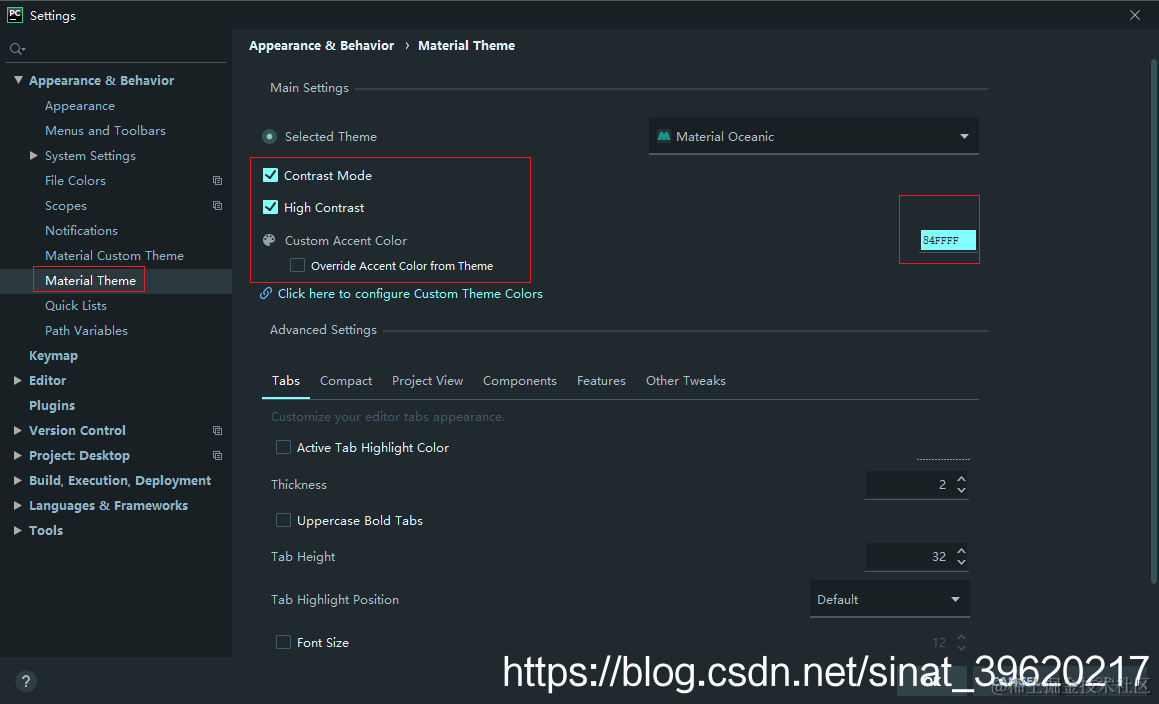Click the 84FFFF accent color swatch
The width and height of the screenshot is (1159, 704).
click(948, 240)
